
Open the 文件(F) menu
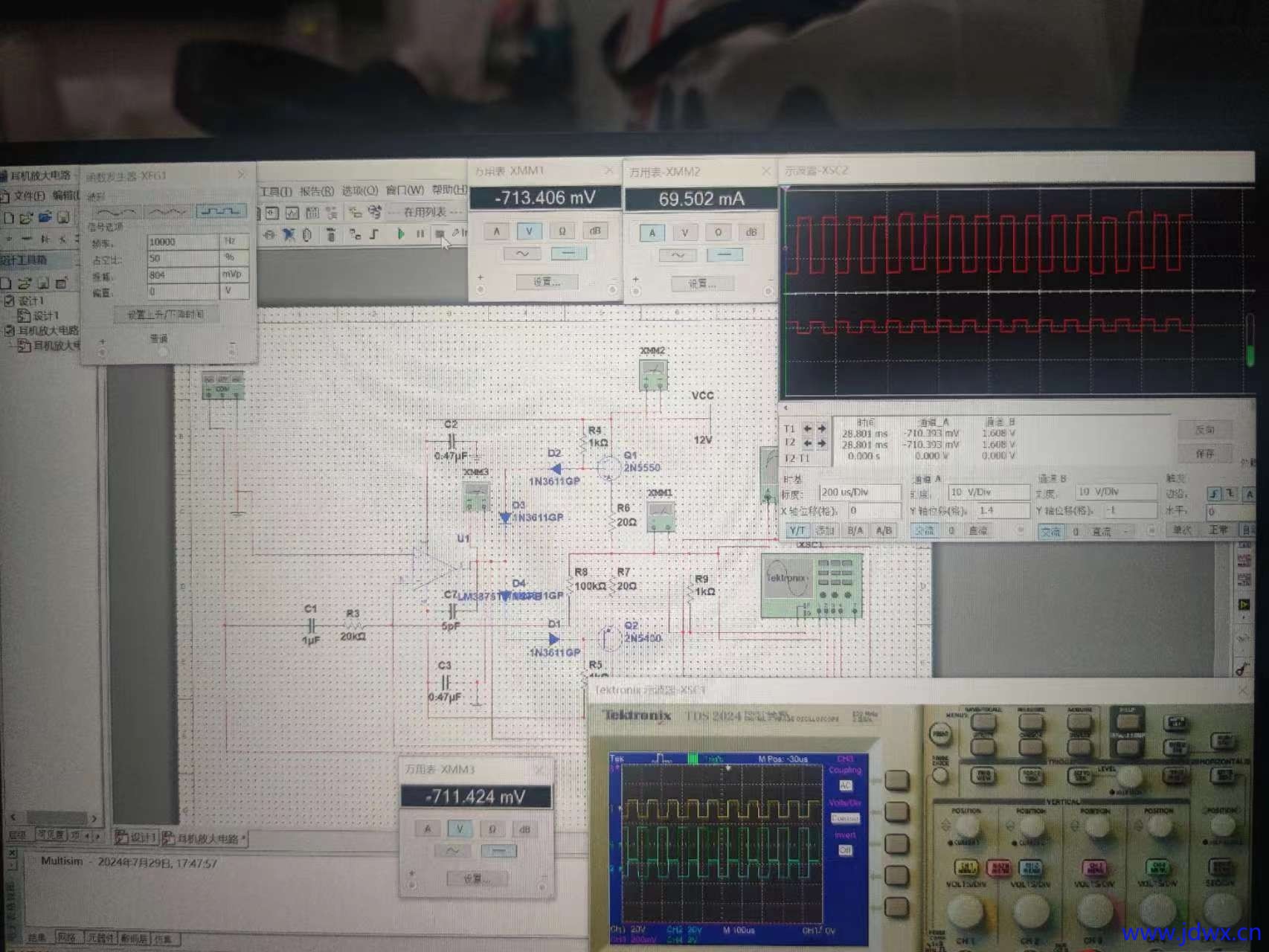click(x=29, y=196)
